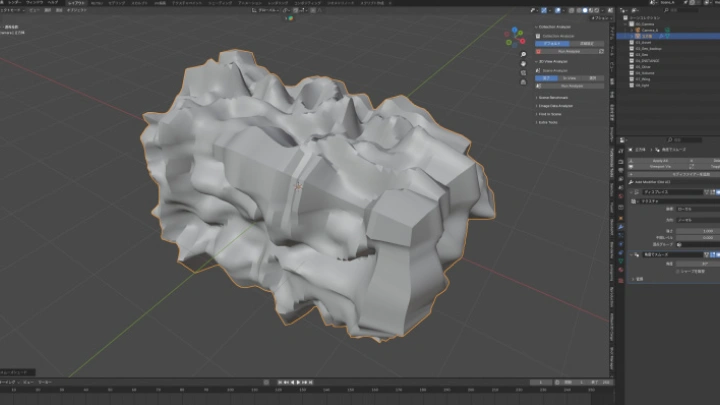Select rendered viewport shading mode

(596, 10)
